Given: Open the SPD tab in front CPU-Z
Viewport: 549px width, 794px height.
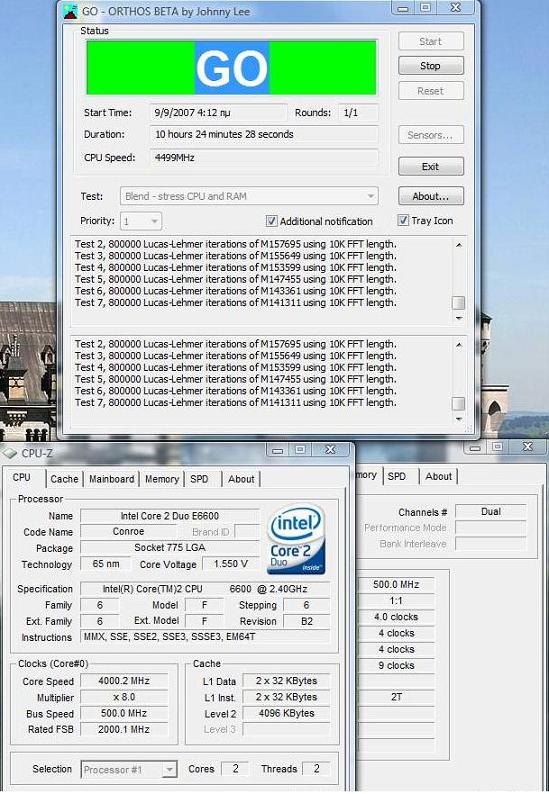Looking at the screenshot, I should coord(199,479).
